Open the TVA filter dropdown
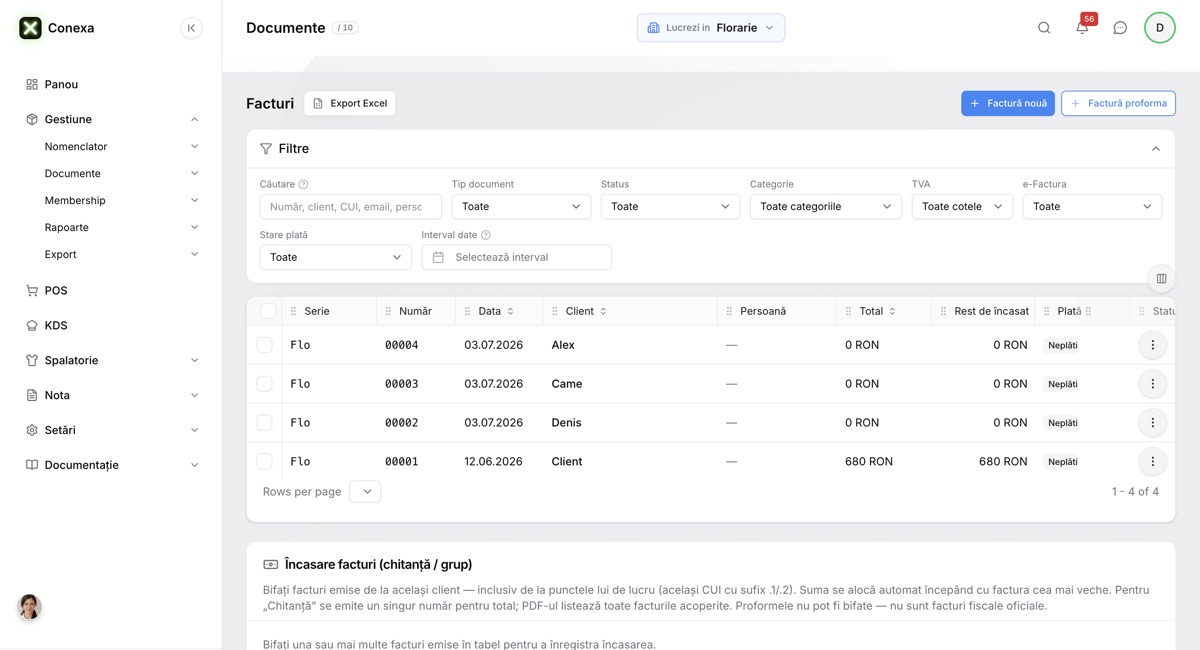Screen dimensions: 1200x650 tap(962, 207)
